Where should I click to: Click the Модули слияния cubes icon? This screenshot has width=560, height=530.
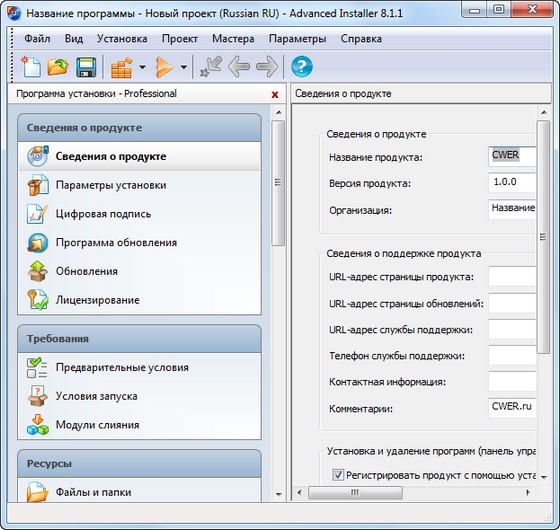pos(38,424)
